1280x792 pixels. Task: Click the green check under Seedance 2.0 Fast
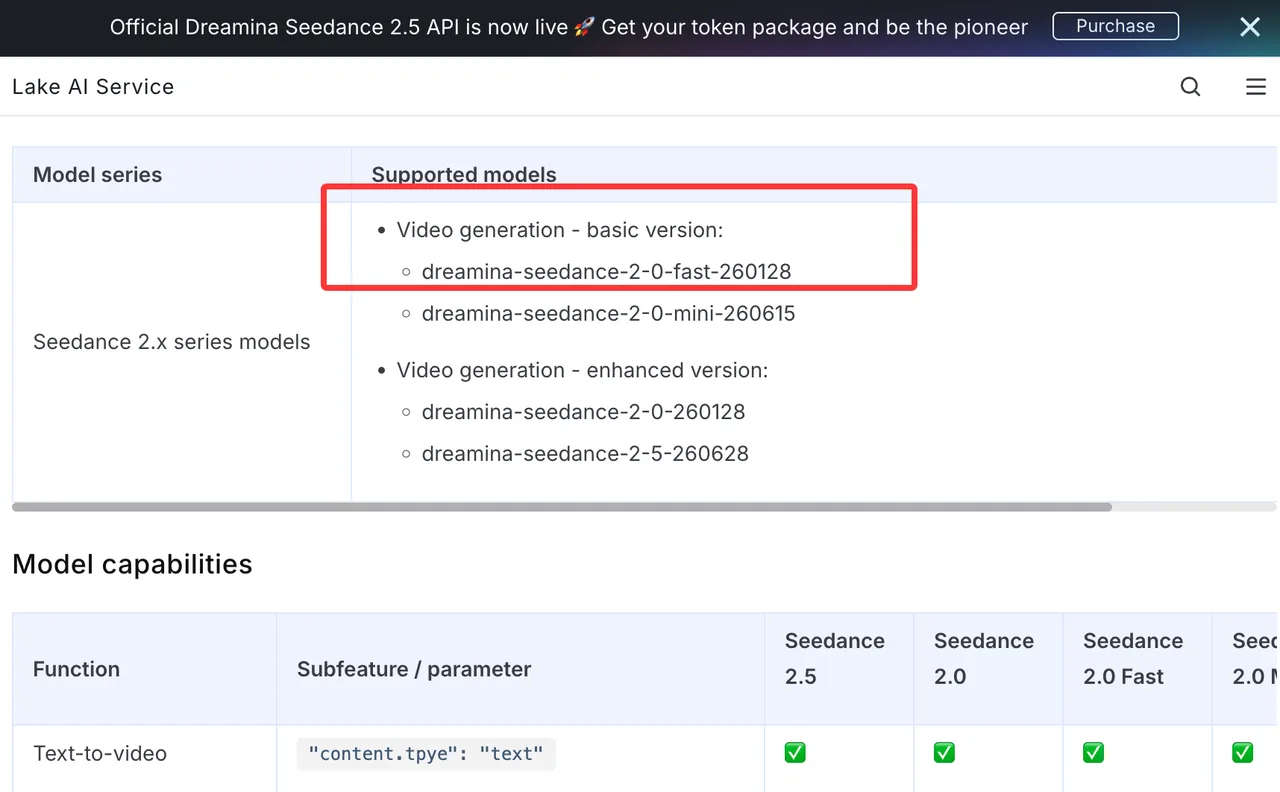[1093, 753]
